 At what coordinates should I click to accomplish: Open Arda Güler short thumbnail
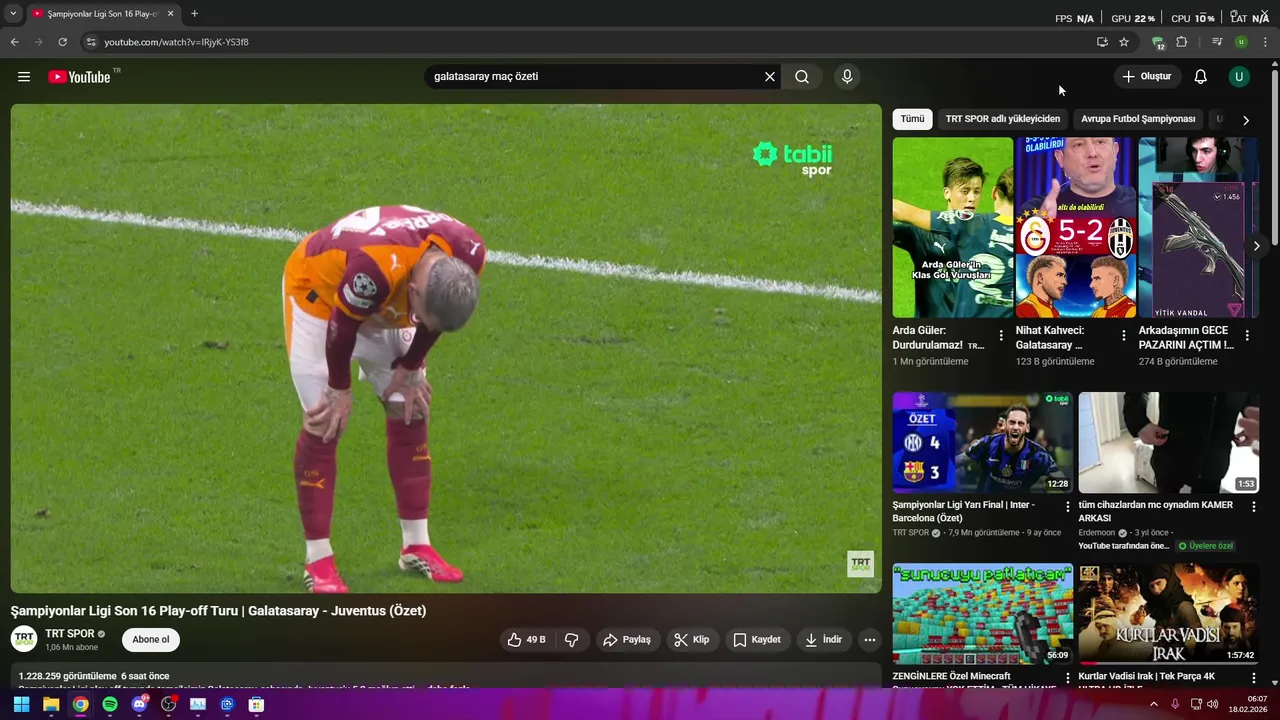pyautogui.click(x=953, y=228)
